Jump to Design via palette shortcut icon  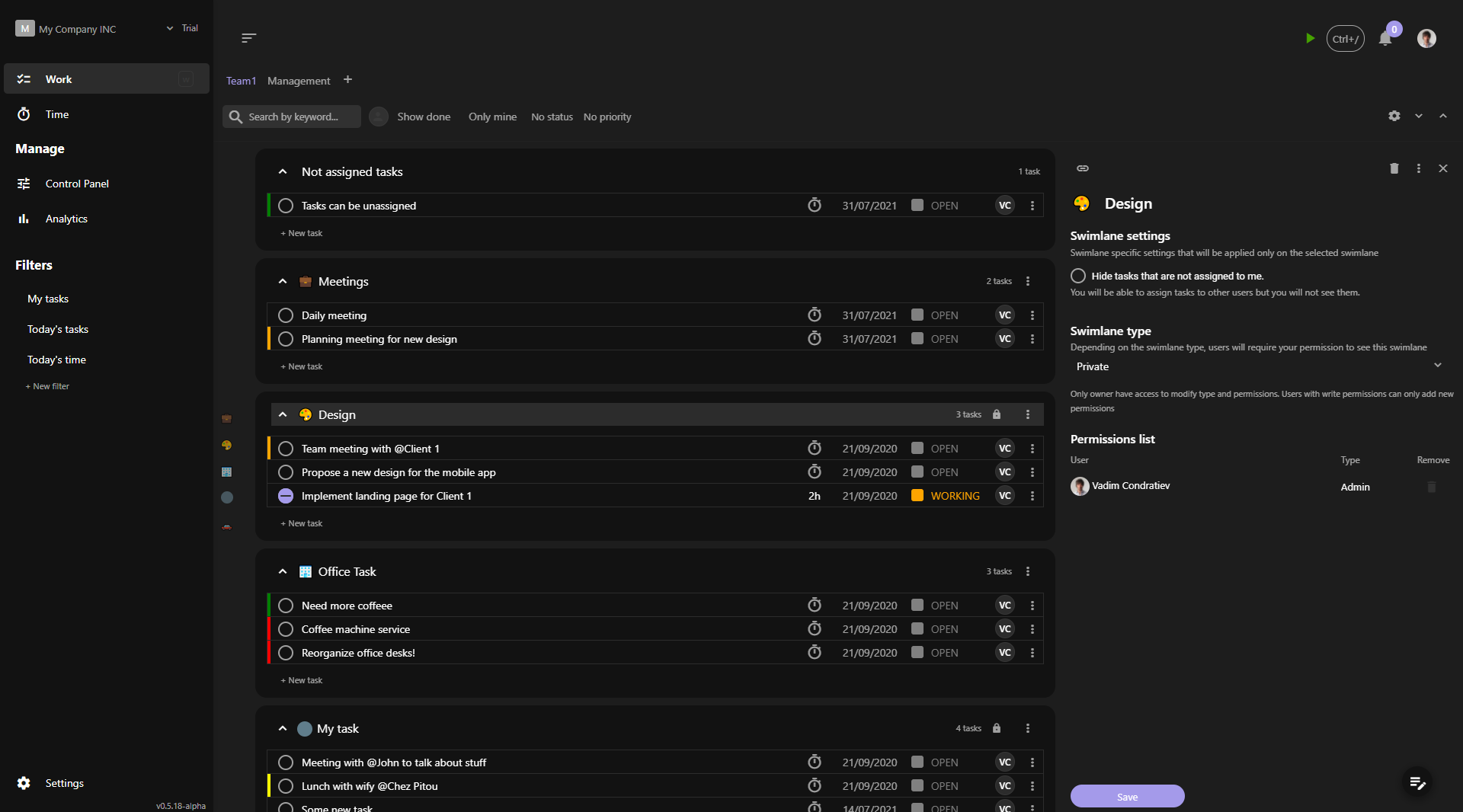pos(226,445)
